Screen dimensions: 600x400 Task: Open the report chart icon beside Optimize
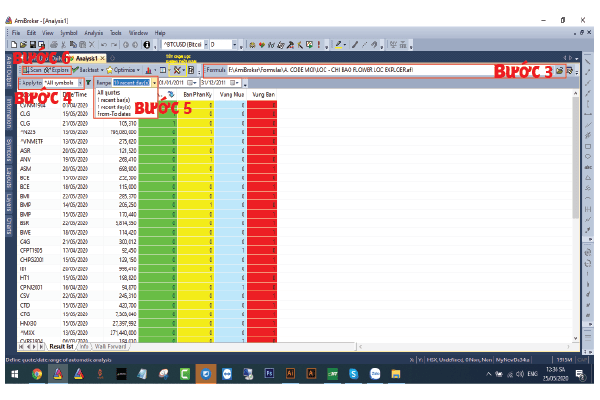pos(148,70)
